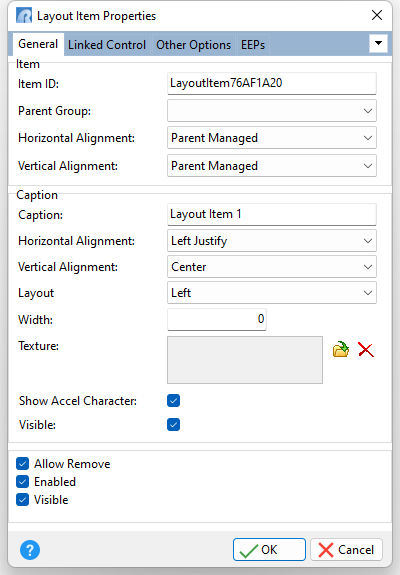The image size is (400, 575).
Task: Clear texture with the red X icon
Action: [x=366, y=350]
